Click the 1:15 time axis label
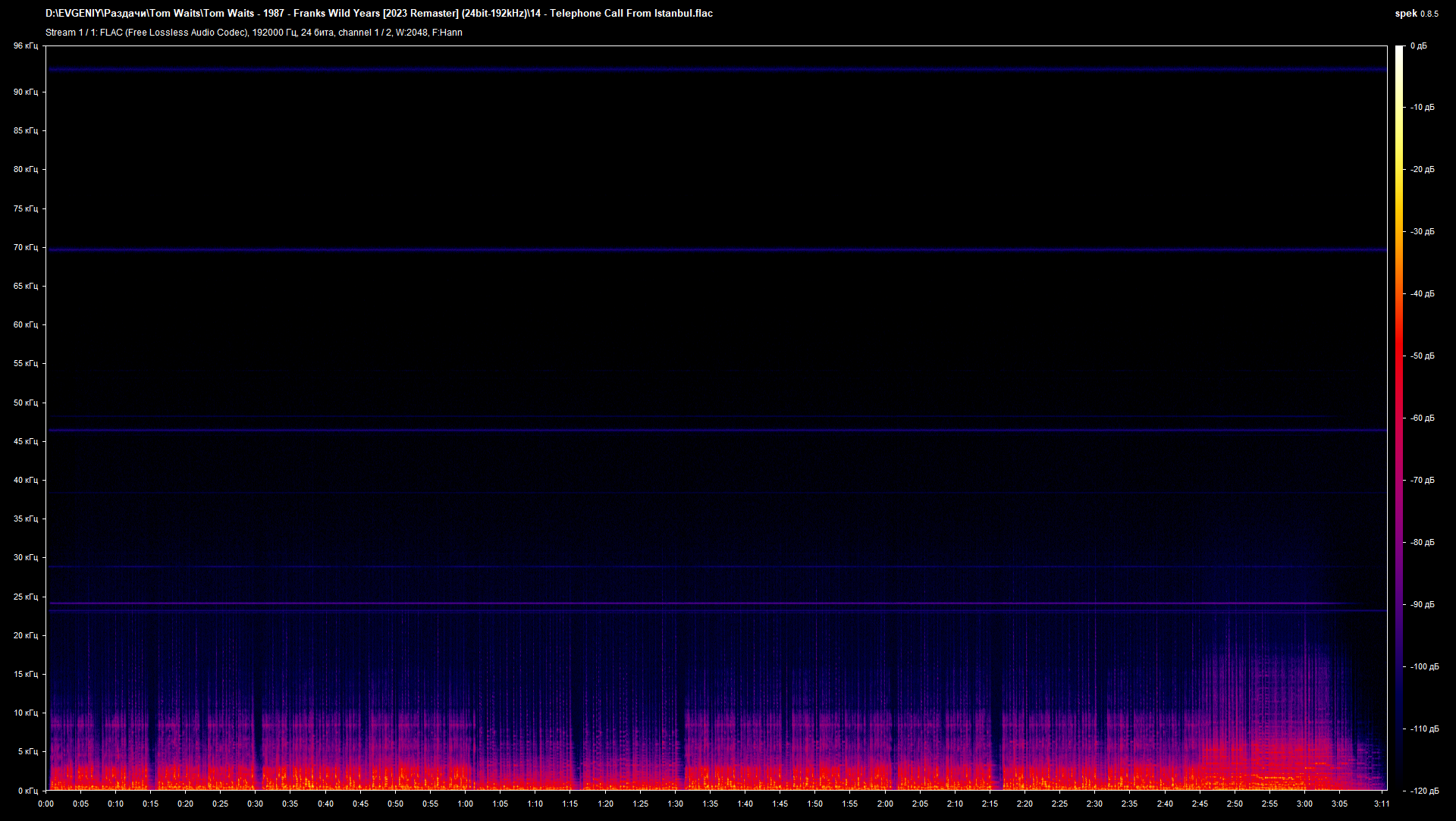 point(570,804)
